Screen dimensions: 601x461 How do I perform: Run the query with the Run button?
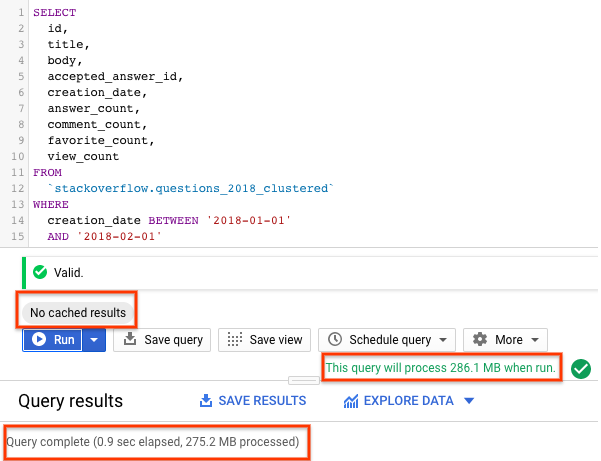coord(53,339)
